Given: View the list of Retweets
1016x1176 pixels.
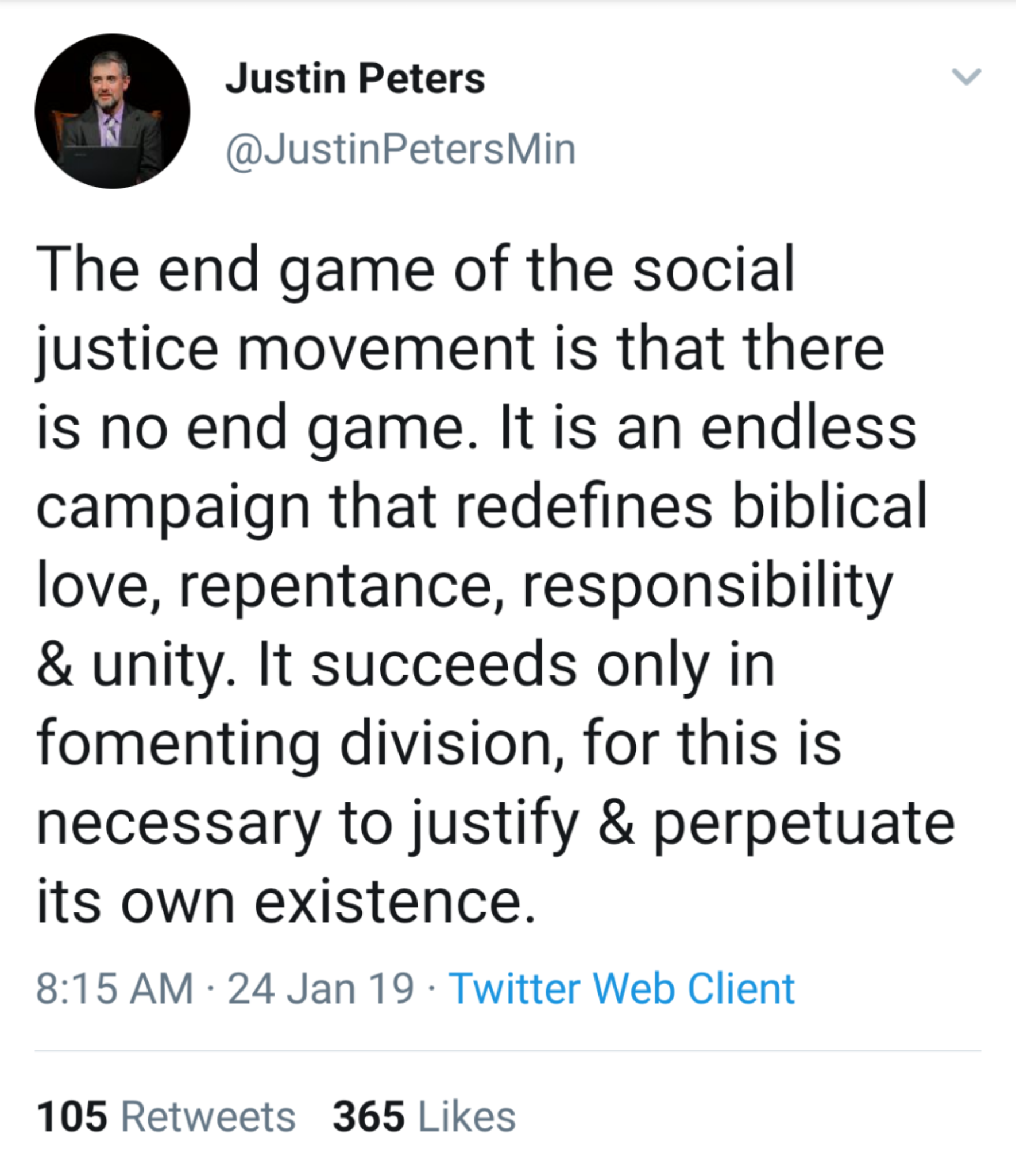Looking at the screenshot, I should [208, 1117].
